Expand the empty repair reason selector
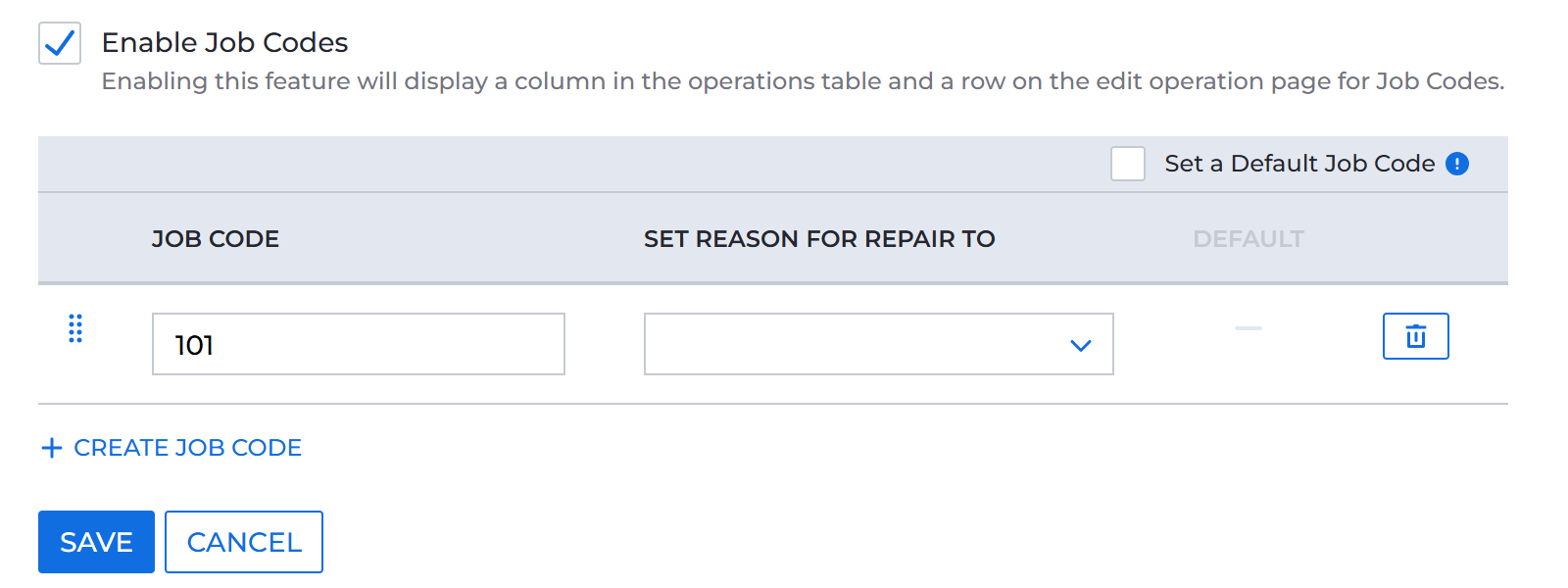This screenshot has width=1568, height=588. click(878, 344)
